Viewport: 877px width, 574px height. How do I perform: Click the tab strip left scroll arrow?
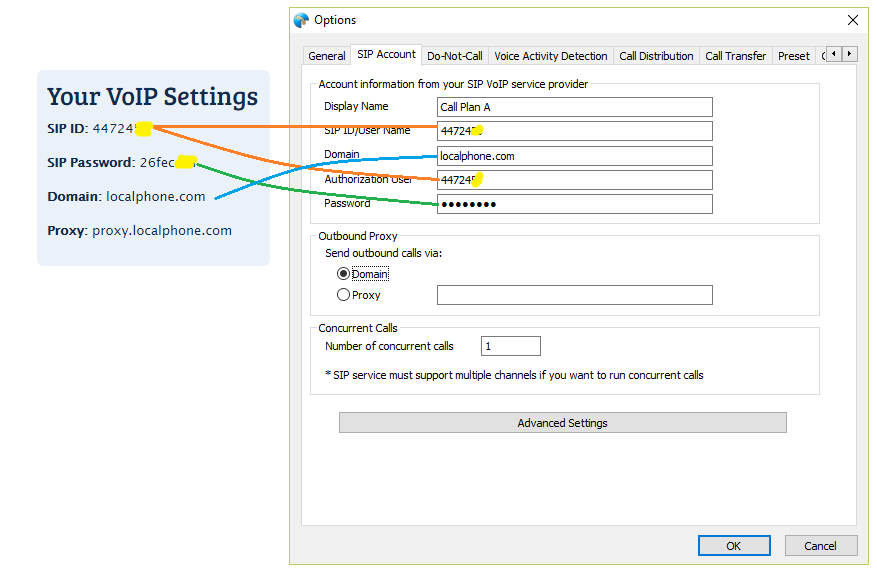tap(834, 54)
